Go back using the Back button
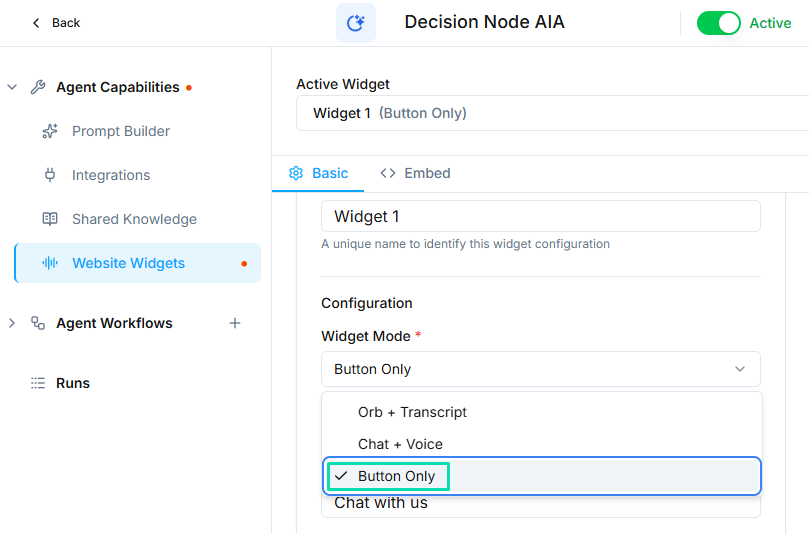Screen dimensions: 809x534 point(56,23)
